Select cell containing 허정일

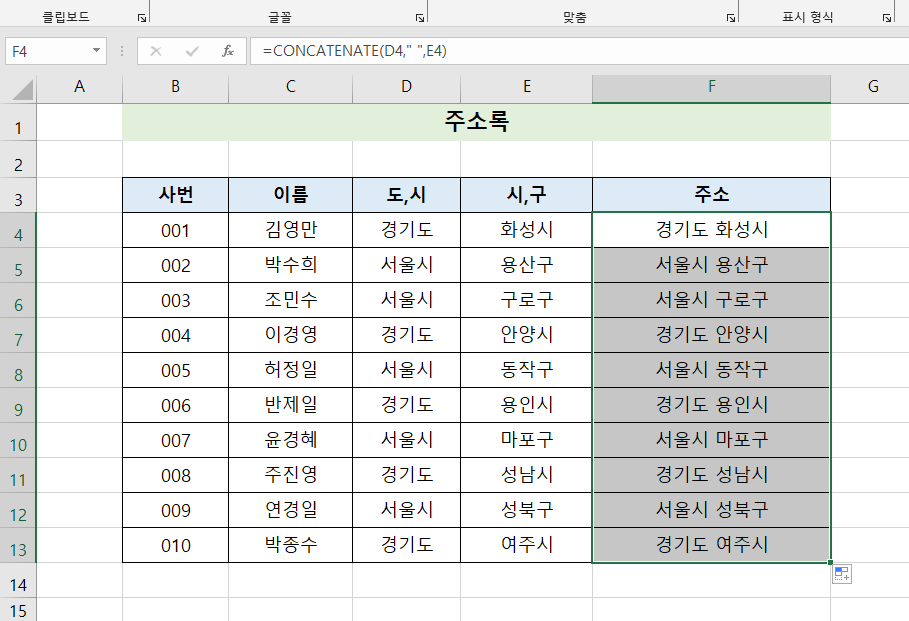tap(290, 370)
